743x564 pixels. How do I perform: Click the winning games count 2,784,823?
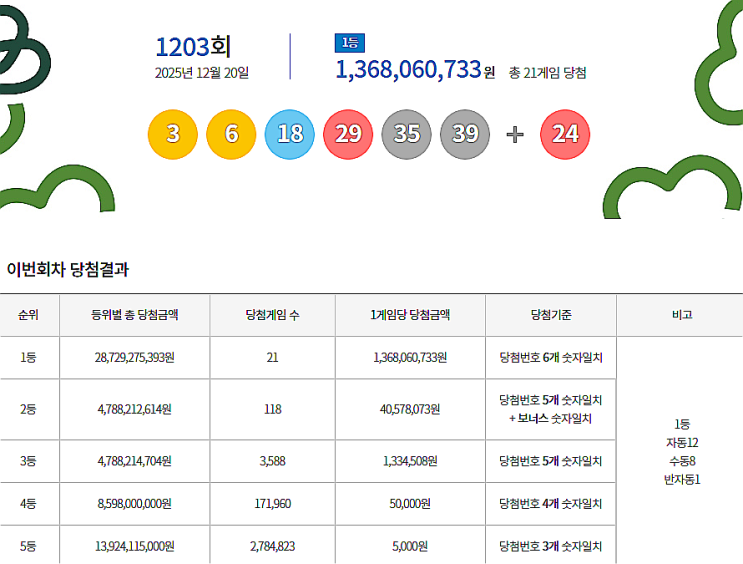point(272,546)
